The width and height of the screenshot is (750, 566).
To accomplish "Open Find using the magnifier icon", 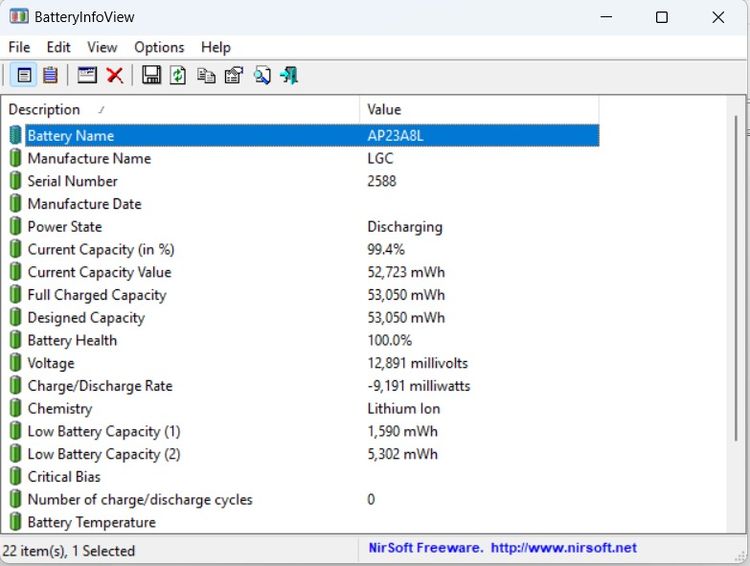I will [262, 76].
